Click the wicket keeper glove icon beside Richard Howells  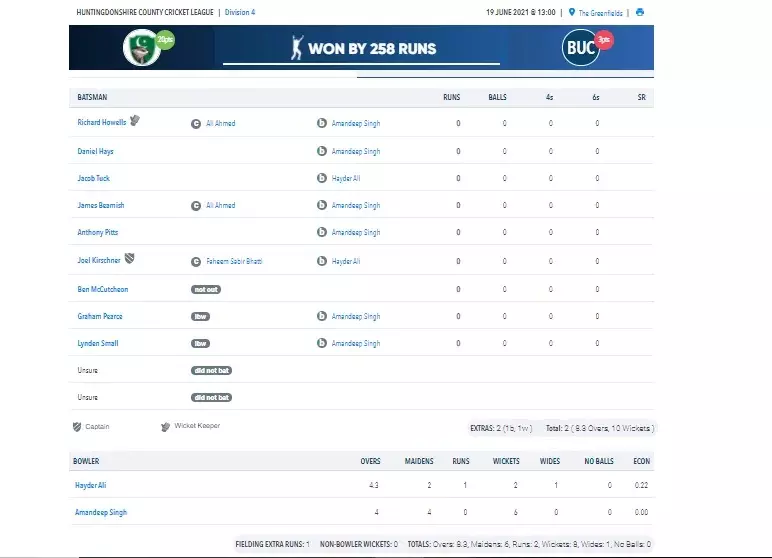click(135, 122)
